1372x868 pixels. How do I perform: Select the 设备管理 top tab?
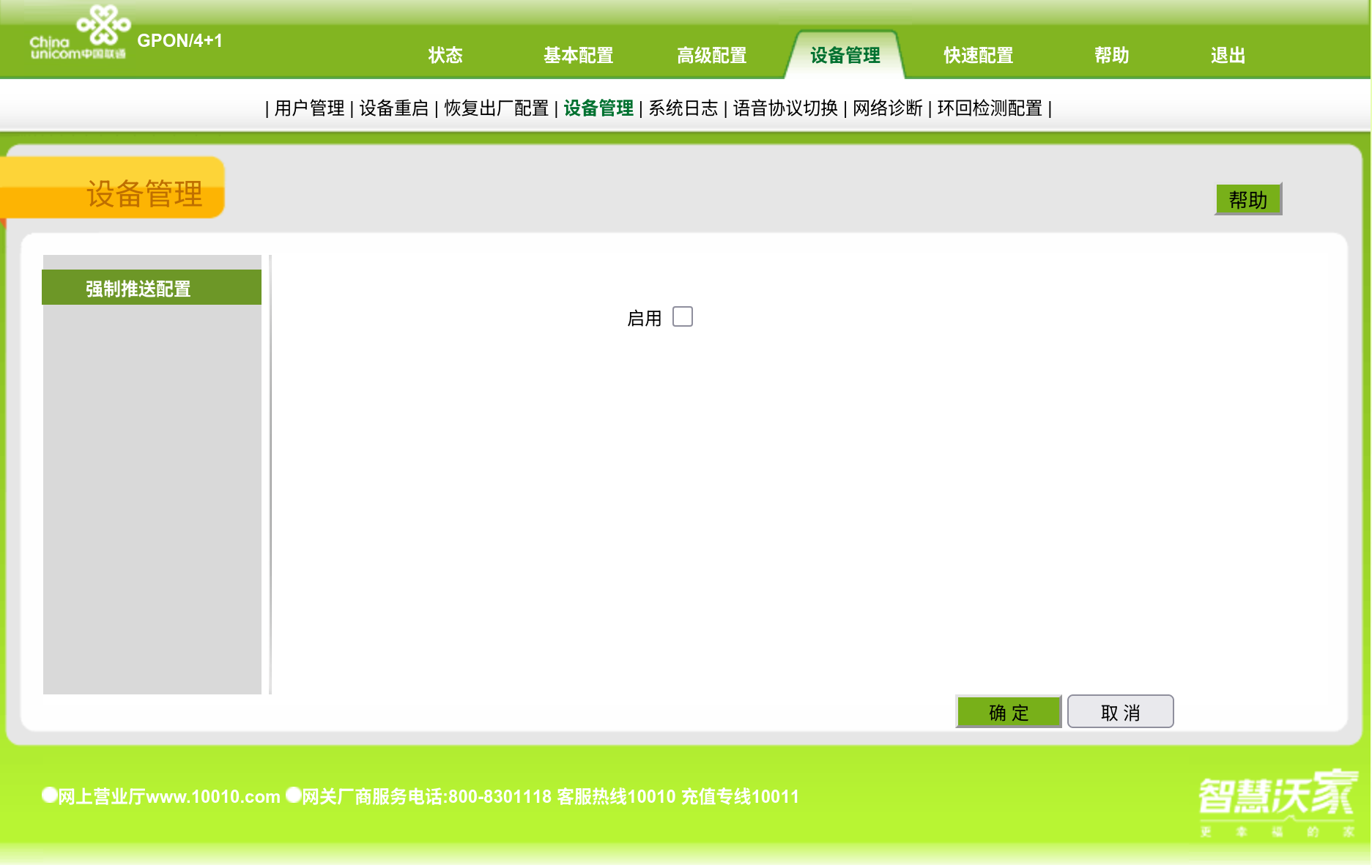(845, 56)
